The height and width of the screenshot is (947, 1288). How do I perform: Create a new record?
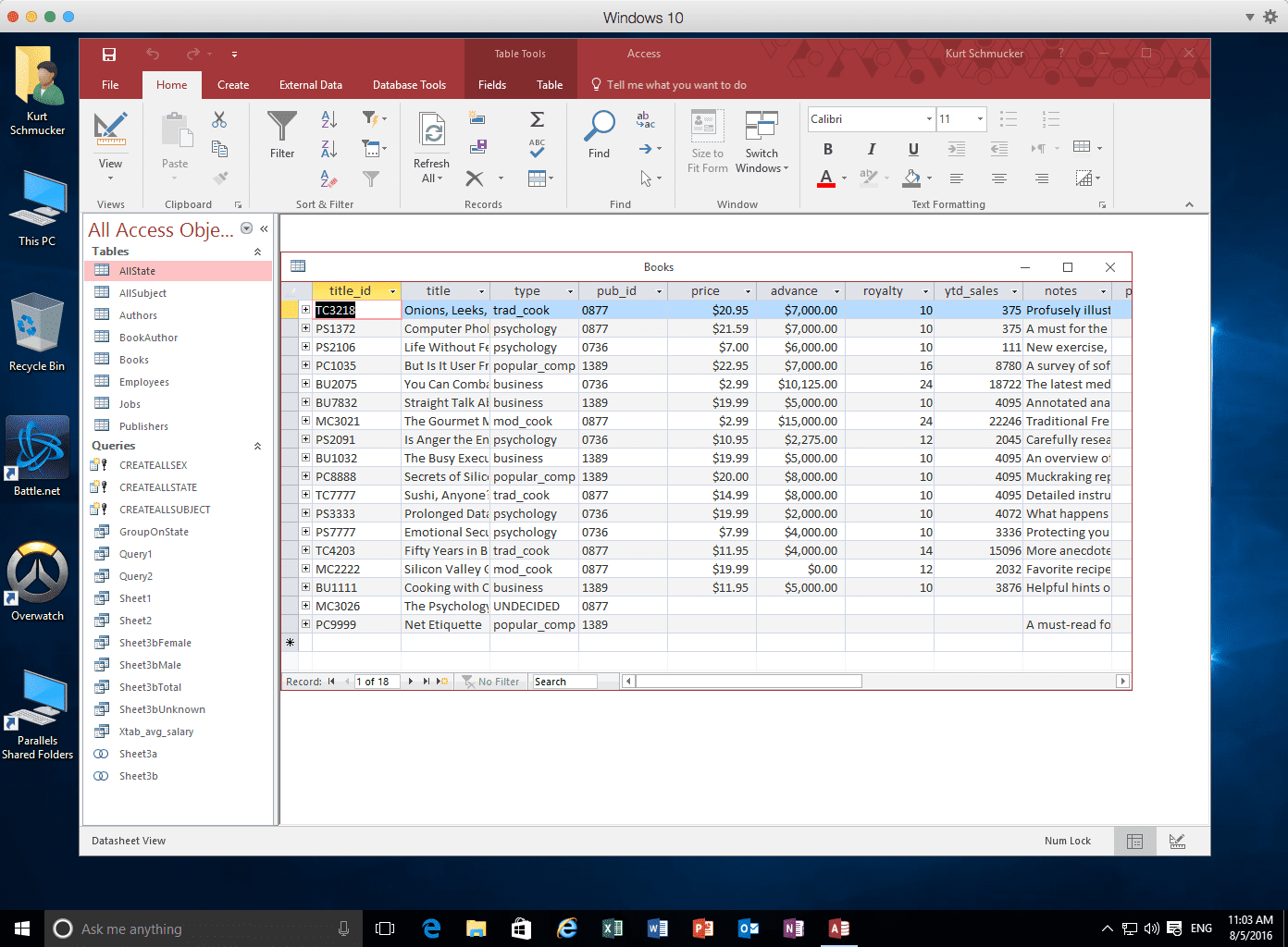pos(477,118)
